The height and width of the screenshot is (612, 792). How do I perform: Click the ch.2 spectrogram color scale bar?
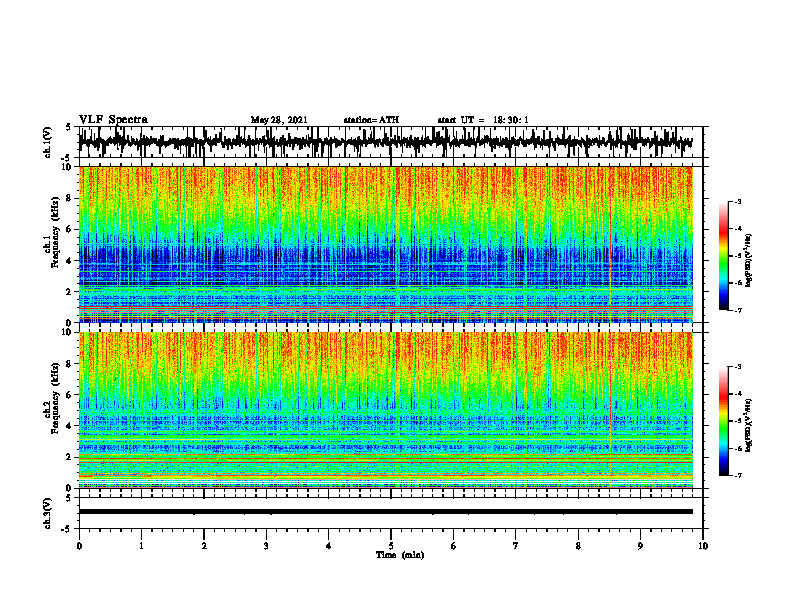point(723,421)
